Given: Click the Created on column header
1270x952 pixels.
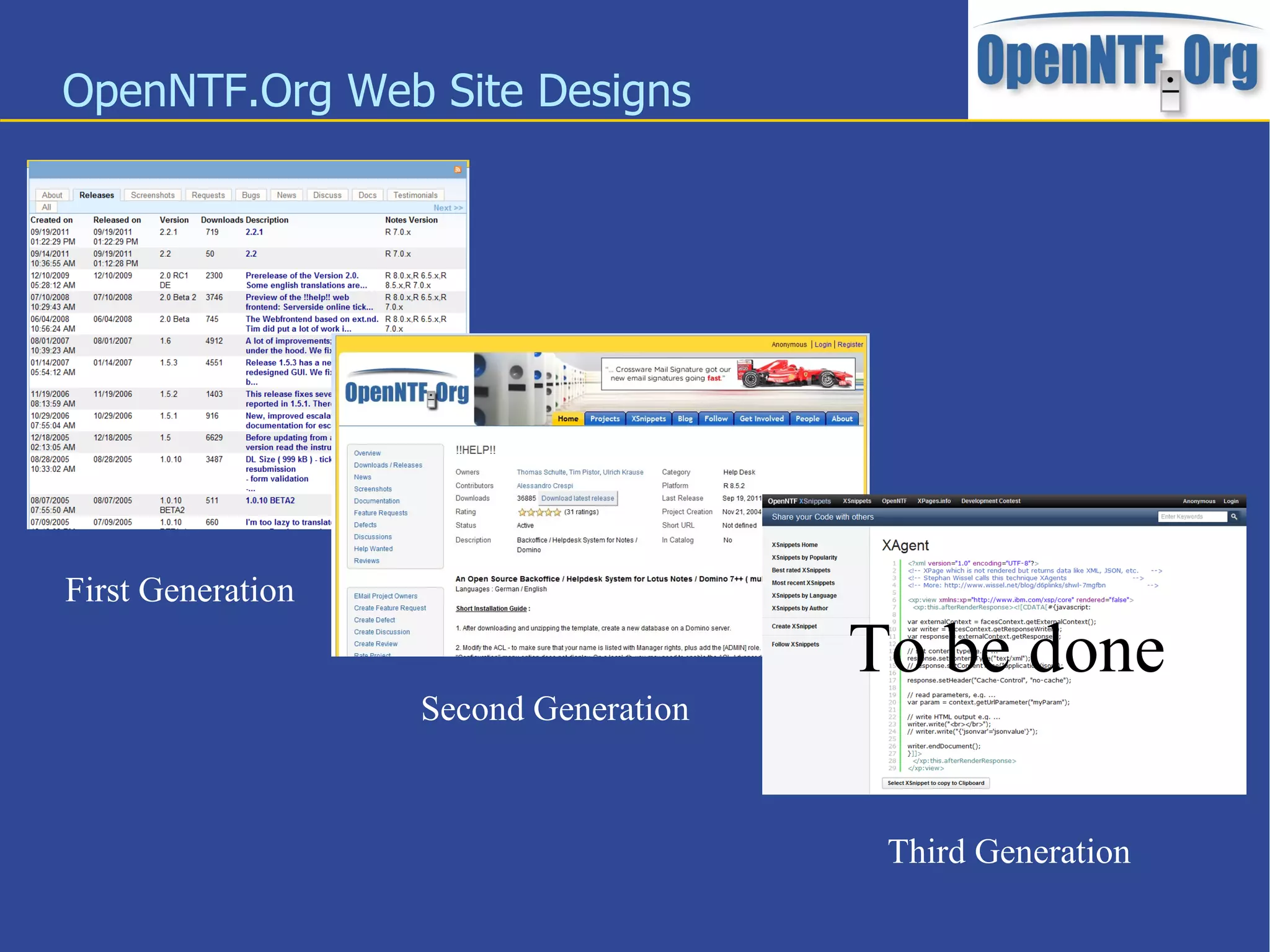Looking at the screenshot, I should (x=51, y=220).
